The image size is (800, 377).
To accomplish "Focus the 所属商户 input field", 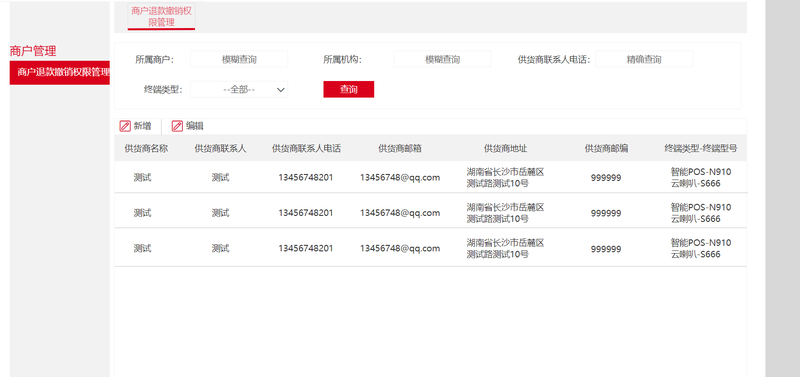I will click(x=239, y=59).
